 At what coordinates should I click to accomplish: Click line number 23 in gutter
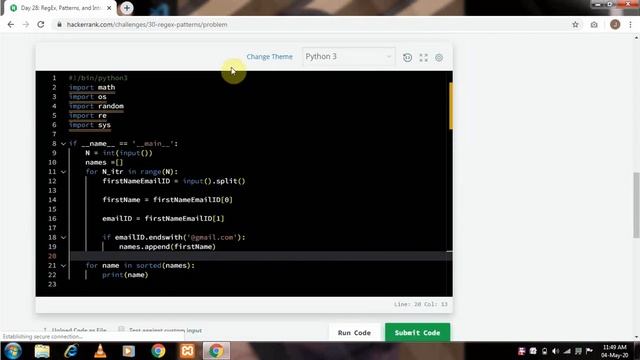point(52,284)
